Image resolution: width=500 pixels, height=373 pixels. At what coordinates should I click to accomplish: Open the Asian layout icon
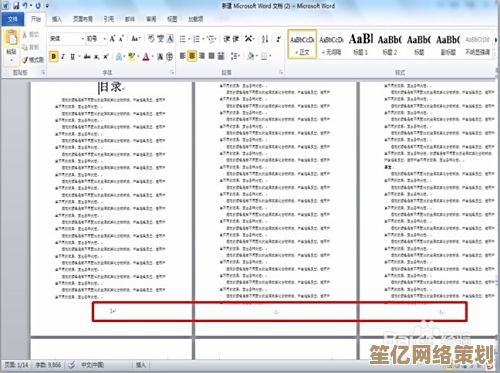click(249, 39)
